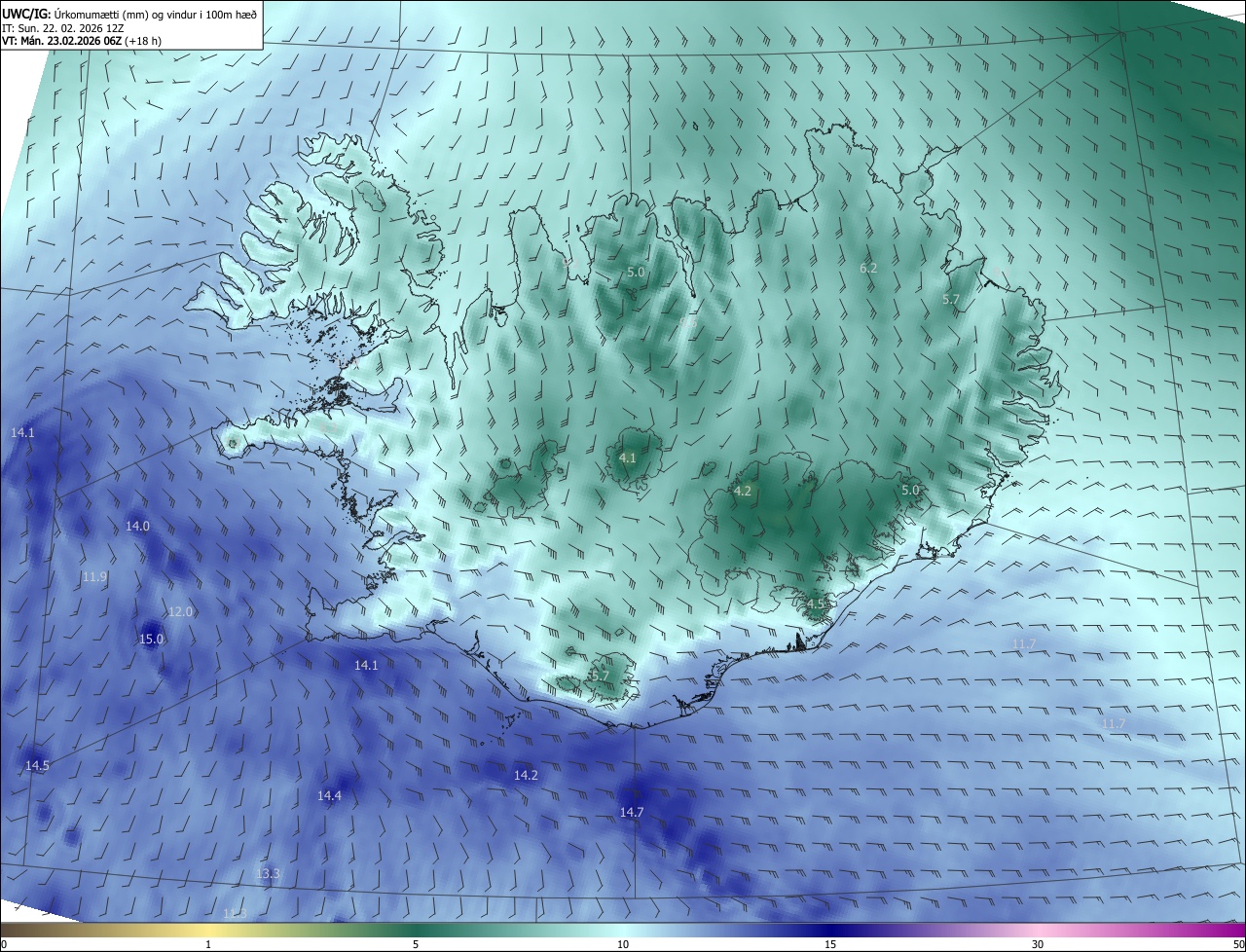Click the 4.2 value label
Screen dimensions: 1246x952
tap(743, 492)
